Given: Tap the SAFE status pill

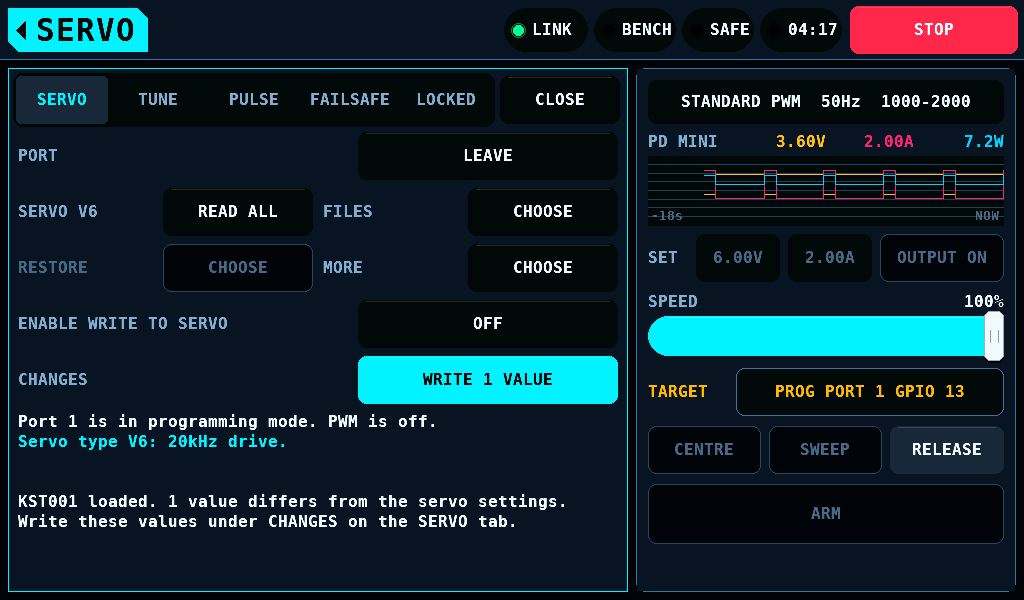Looking at the screenshot, I should (x=718, y=30).
